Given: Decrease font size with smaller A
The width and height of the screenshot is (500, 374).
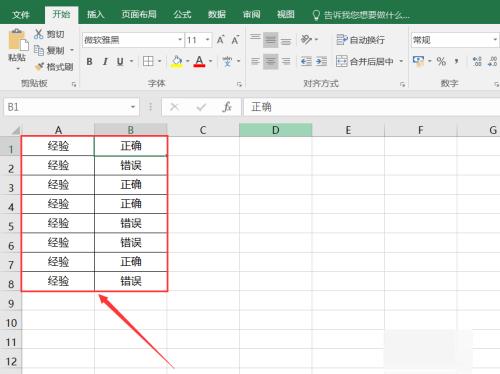Looking at the screenshot, I should click(235, 40).
